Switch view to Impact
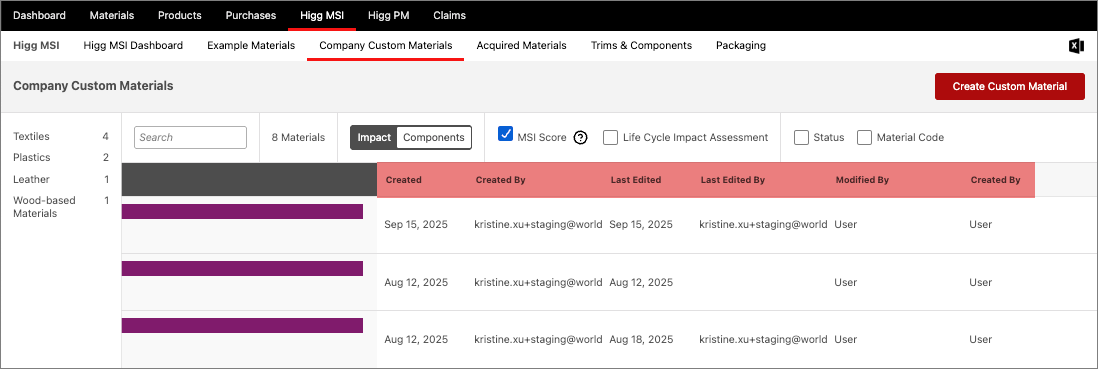1098x369 pixels. coord(374,137)
